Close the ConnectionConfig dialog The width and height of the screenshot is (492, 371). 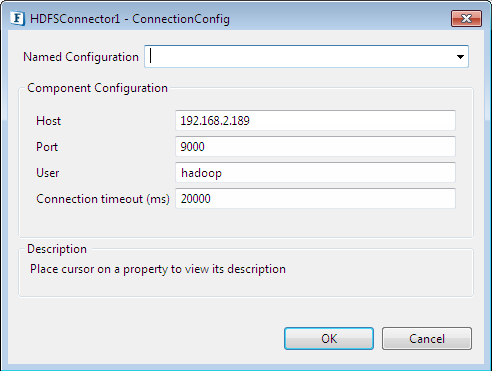coord(466,18)
